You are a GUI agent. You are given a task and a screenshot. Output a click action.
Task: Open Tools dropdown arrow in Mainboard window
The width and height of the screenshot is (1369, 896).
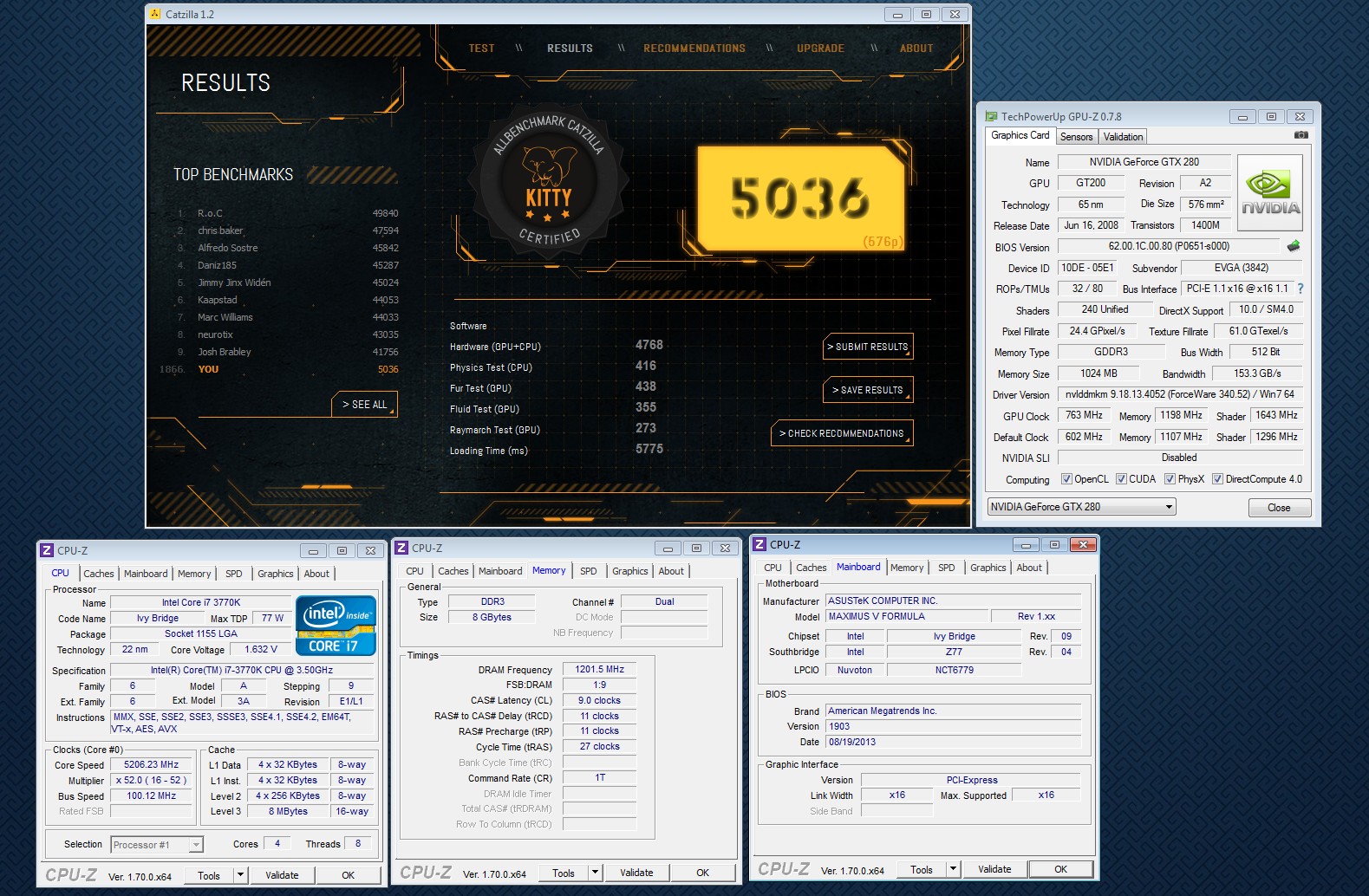coord(953,869)
